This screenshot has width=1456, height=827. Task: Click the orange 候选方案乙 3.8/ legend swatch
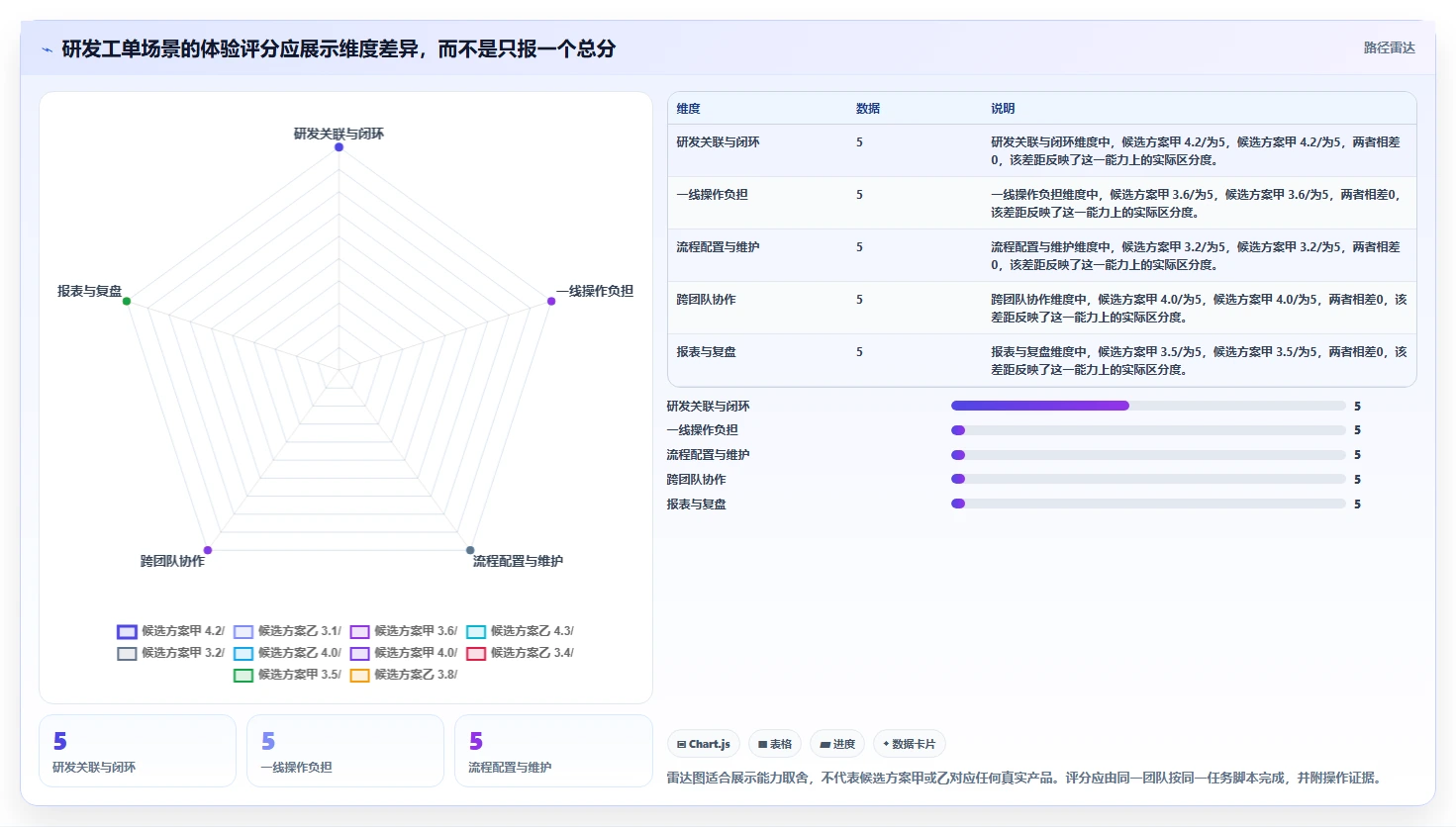[359, 676]
